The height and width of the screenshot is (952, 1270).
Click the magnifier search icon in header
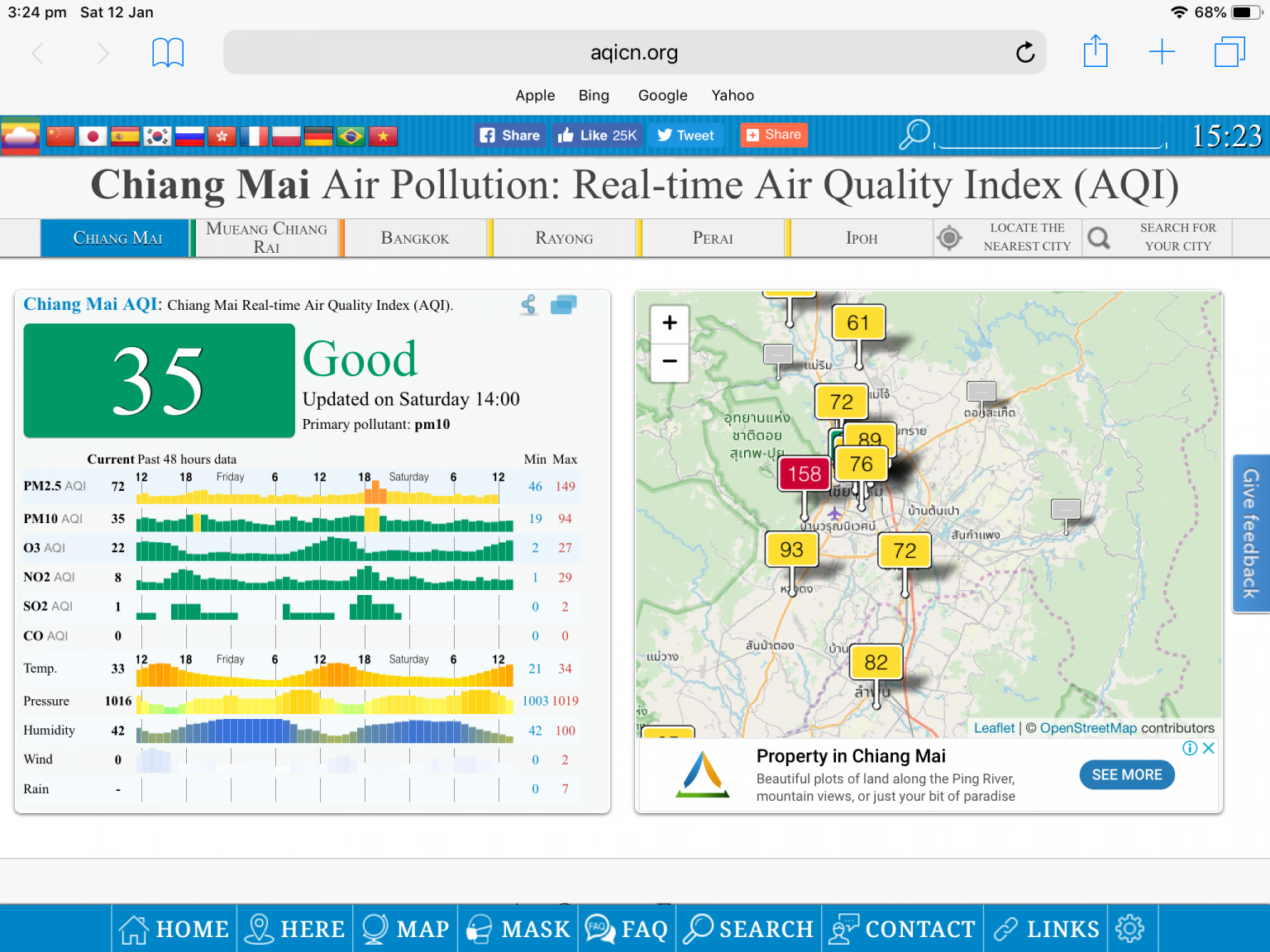914,135
